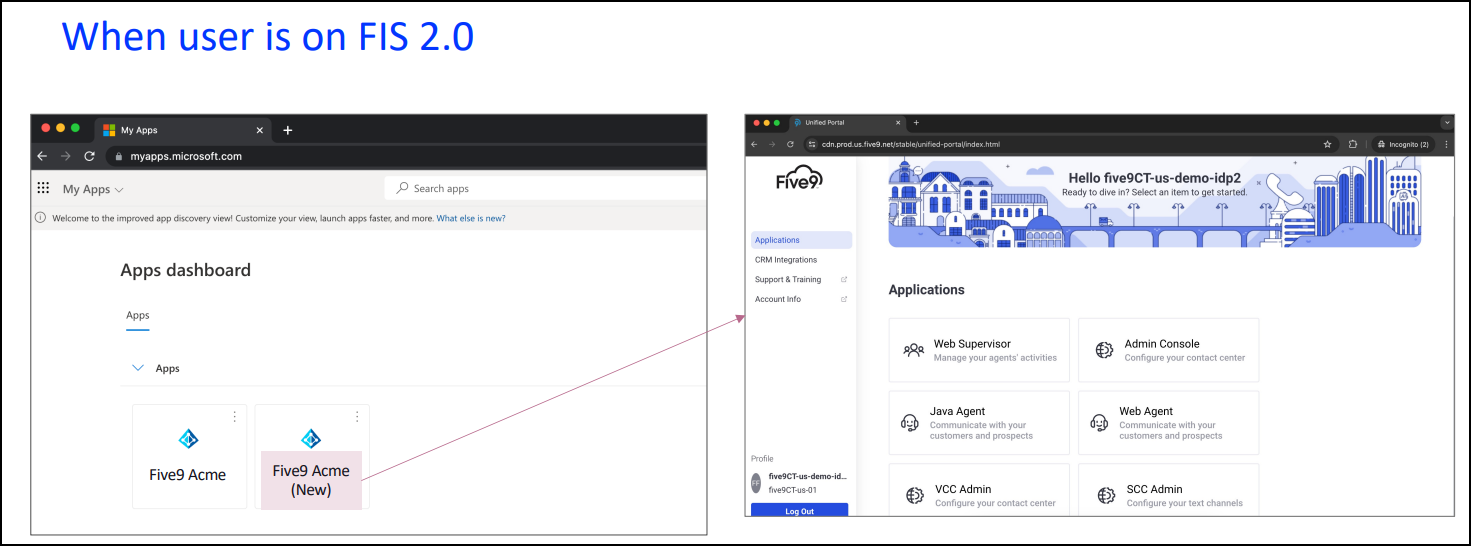Image resolution: width=1471 pixels, height=546 pixels.
Task: Click the VCC Admin gear icon
Action: point(914,495)
